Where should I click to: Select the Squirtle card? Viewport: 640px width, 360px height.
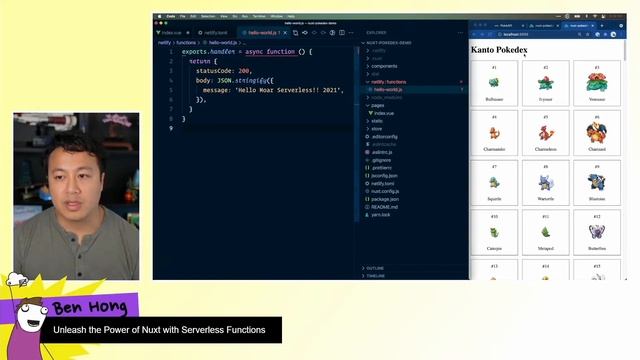point(494,183)
